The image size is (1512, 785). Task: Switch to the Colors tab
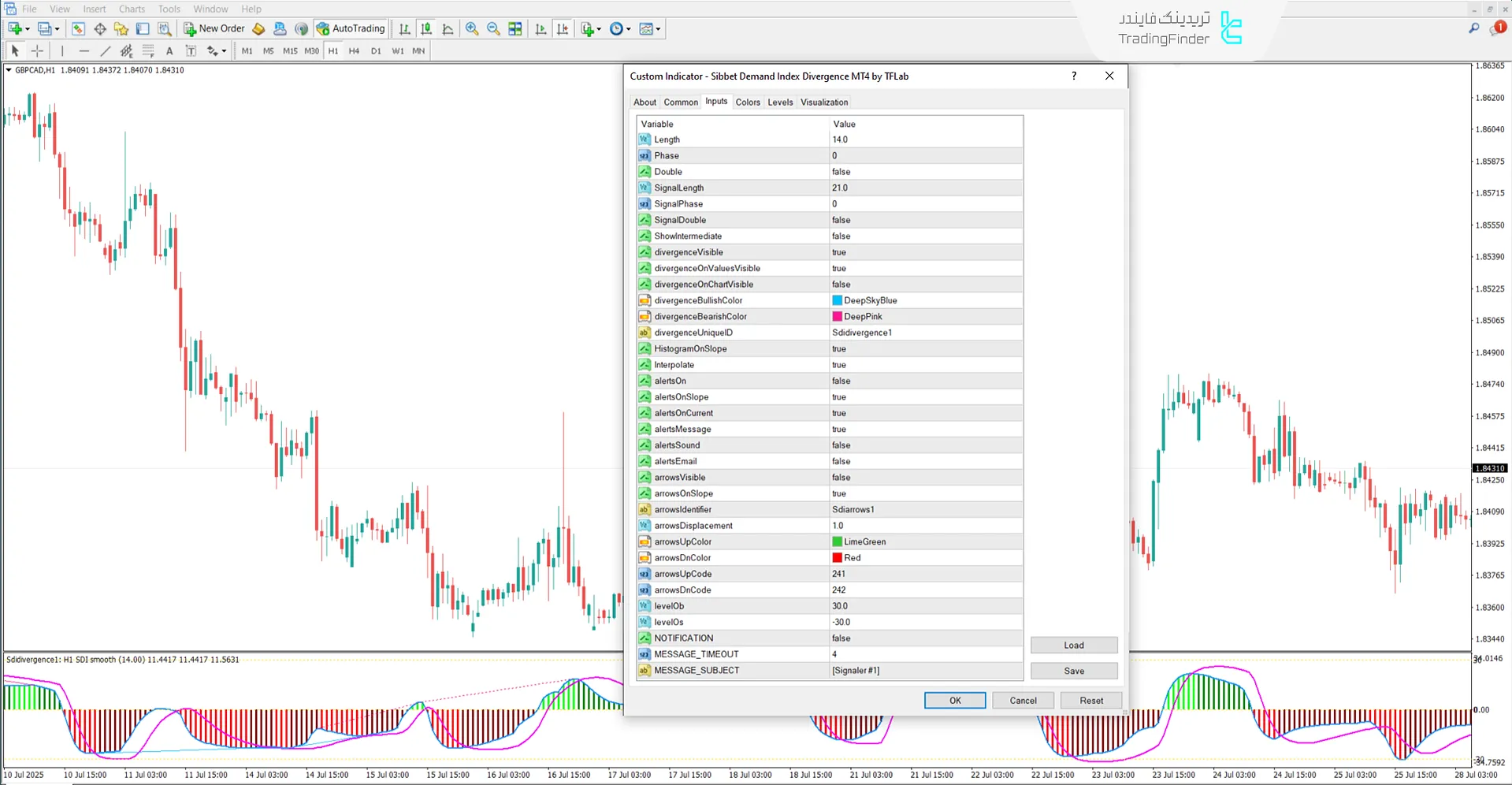(x=748, y=102)
